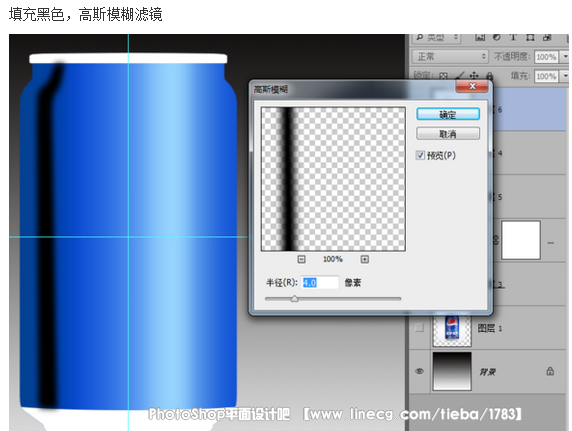Image resolution: width=572 pixels, height=431 pixels.
Task: Click the 100% zoom level text in dialog
Action: [x=333, y=259]
